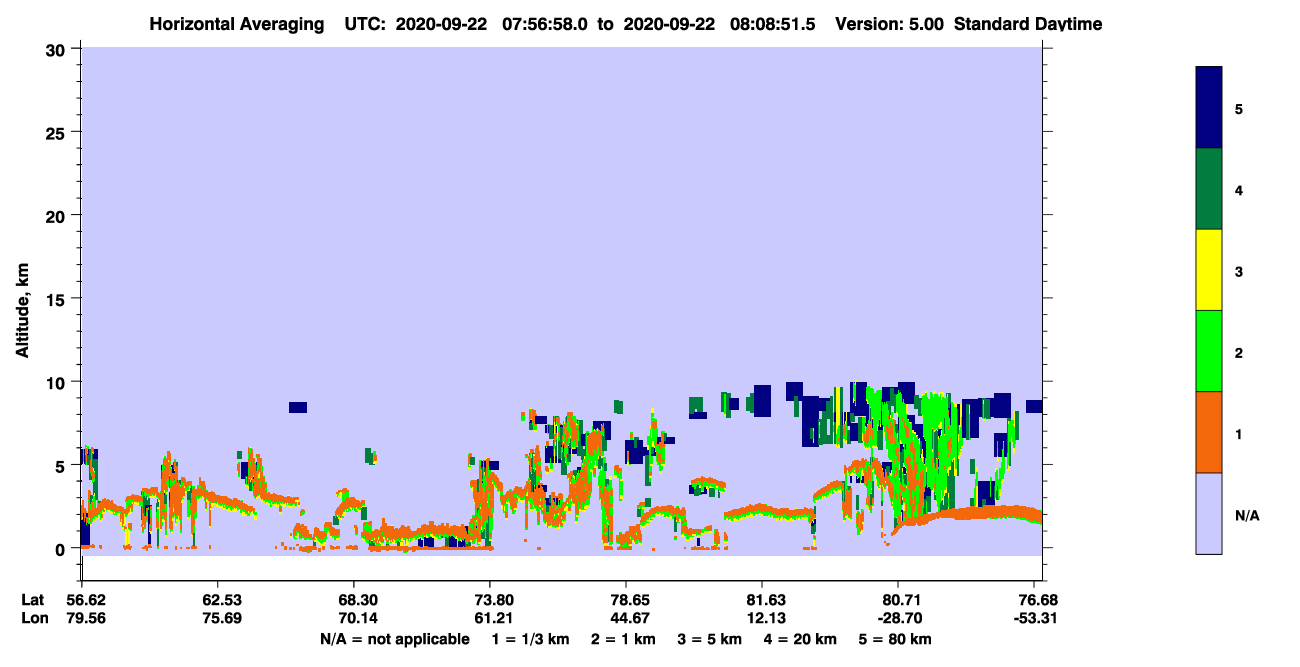Click the yellow colorbar segment labeled 3
The image size is (1300, 667).
1209,270
